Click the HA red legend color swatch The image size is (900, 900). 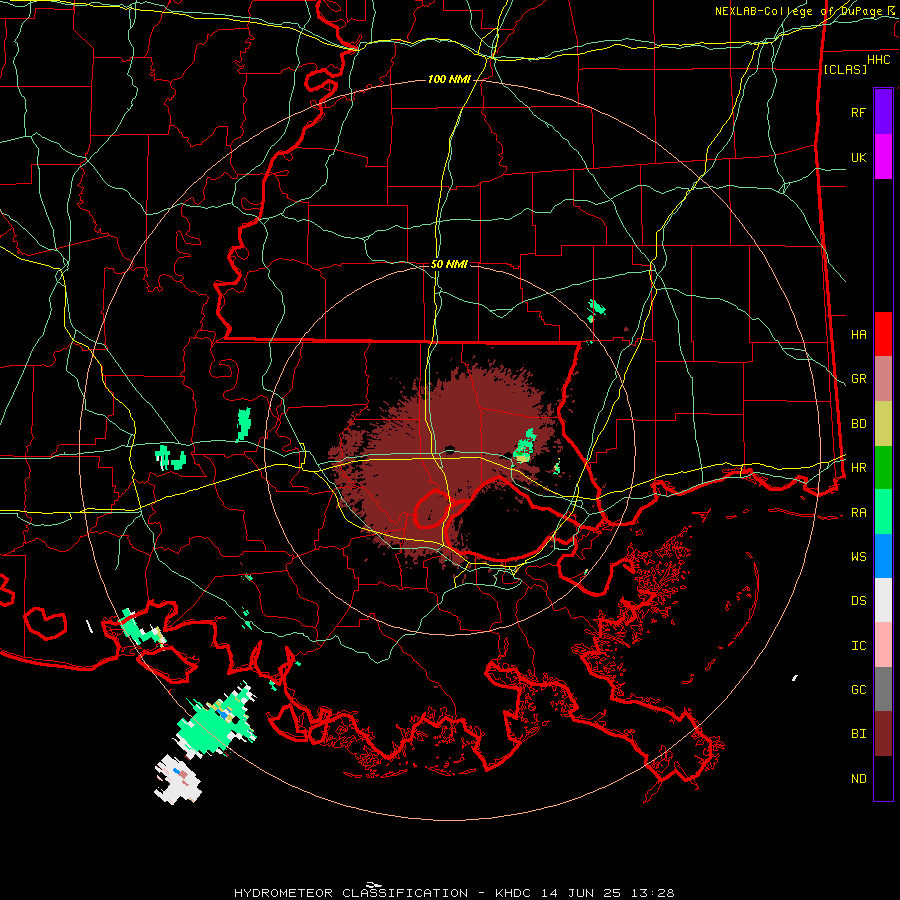pos(883,334)
